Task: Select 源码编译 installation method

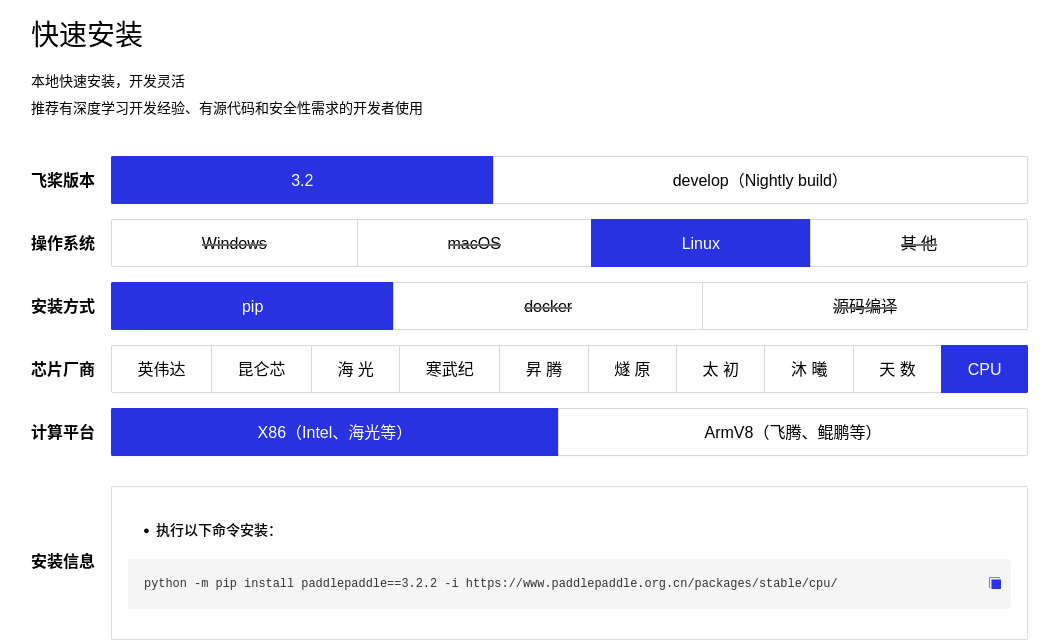Action: [x=865, y=306]
